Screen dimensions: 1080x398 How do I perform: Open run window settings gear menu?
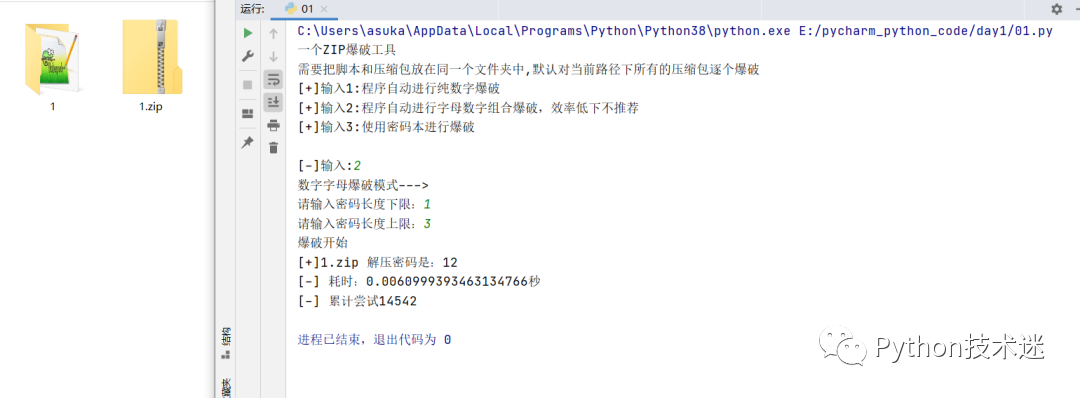coord(1057,9)
